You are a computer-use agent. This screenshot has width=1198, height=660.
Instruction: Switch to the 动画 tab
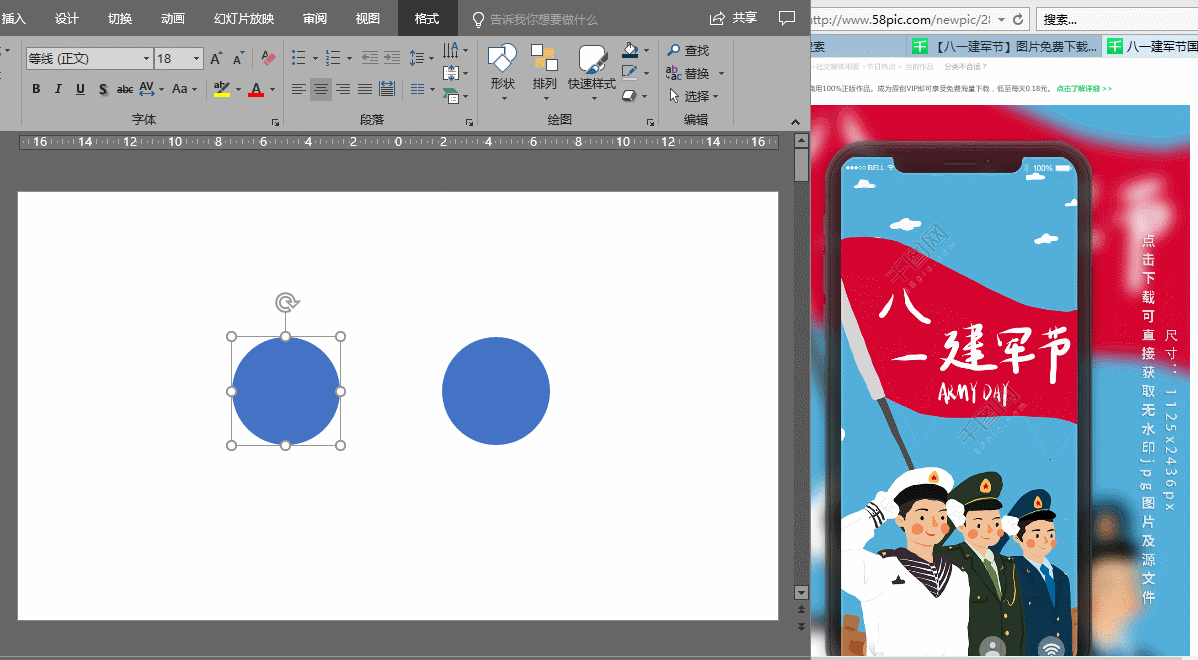click(x=173, y=18)
